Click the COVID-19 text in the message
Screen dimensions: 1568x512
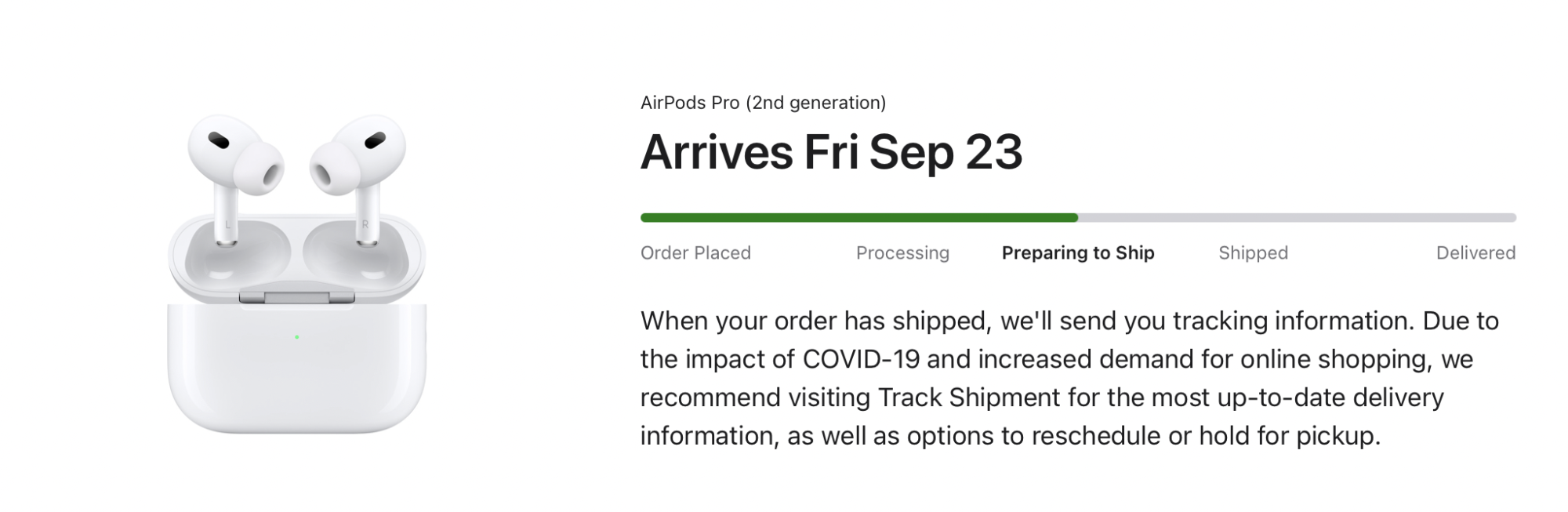pyautogui.click(x=861, y=359)
